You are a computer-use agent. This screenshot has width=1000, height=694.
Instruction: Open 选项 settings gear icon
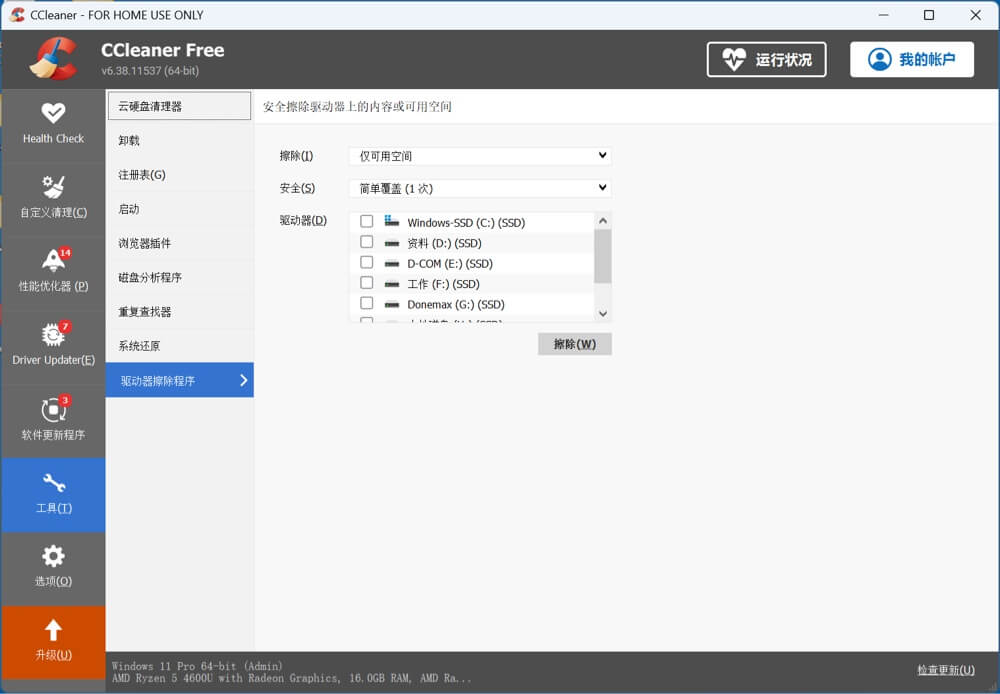point(53,556)
